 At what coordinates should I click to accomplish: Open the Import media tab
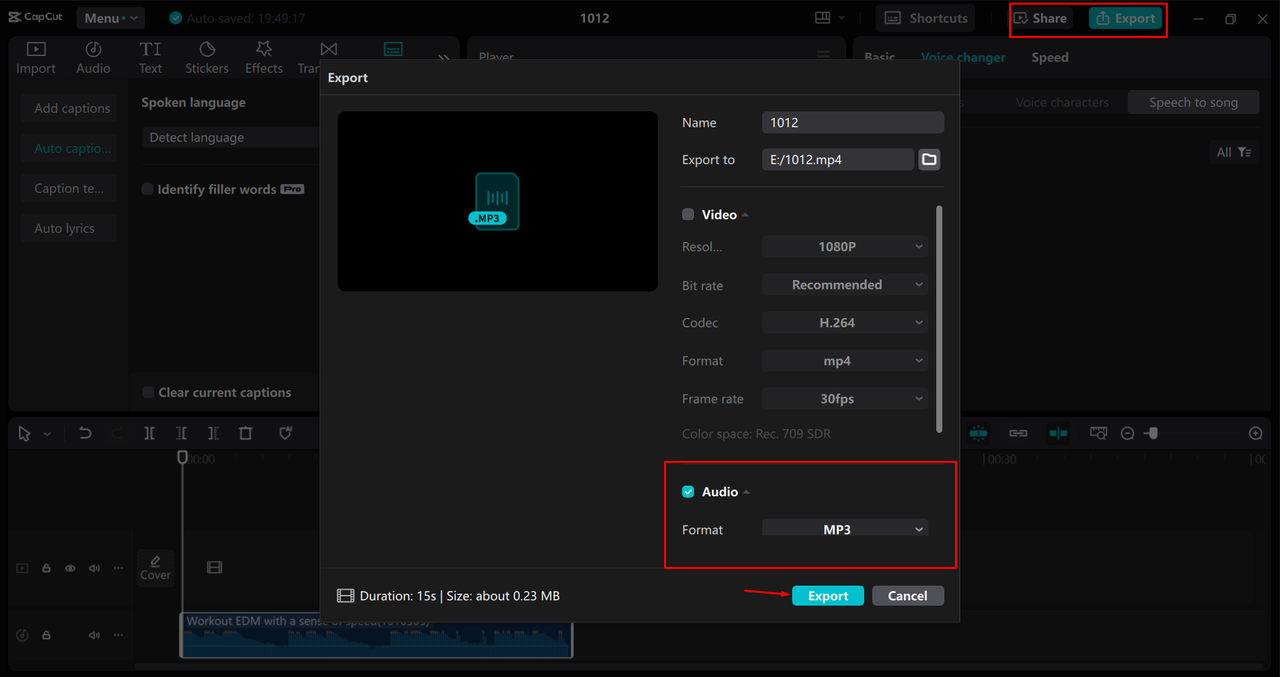(x=36, y=58)
